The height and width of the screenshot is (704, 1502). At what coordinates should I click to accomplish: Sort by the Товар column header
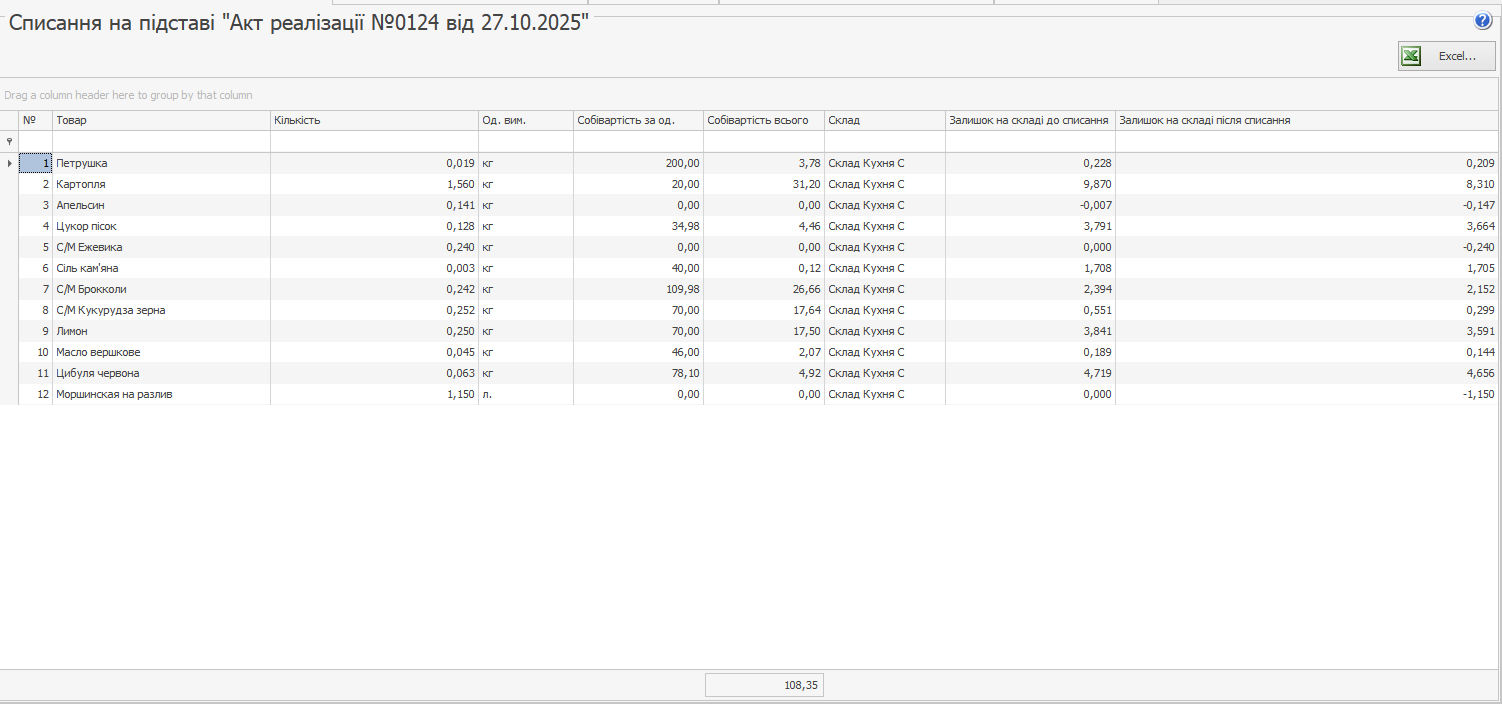(x=160, y=120)
